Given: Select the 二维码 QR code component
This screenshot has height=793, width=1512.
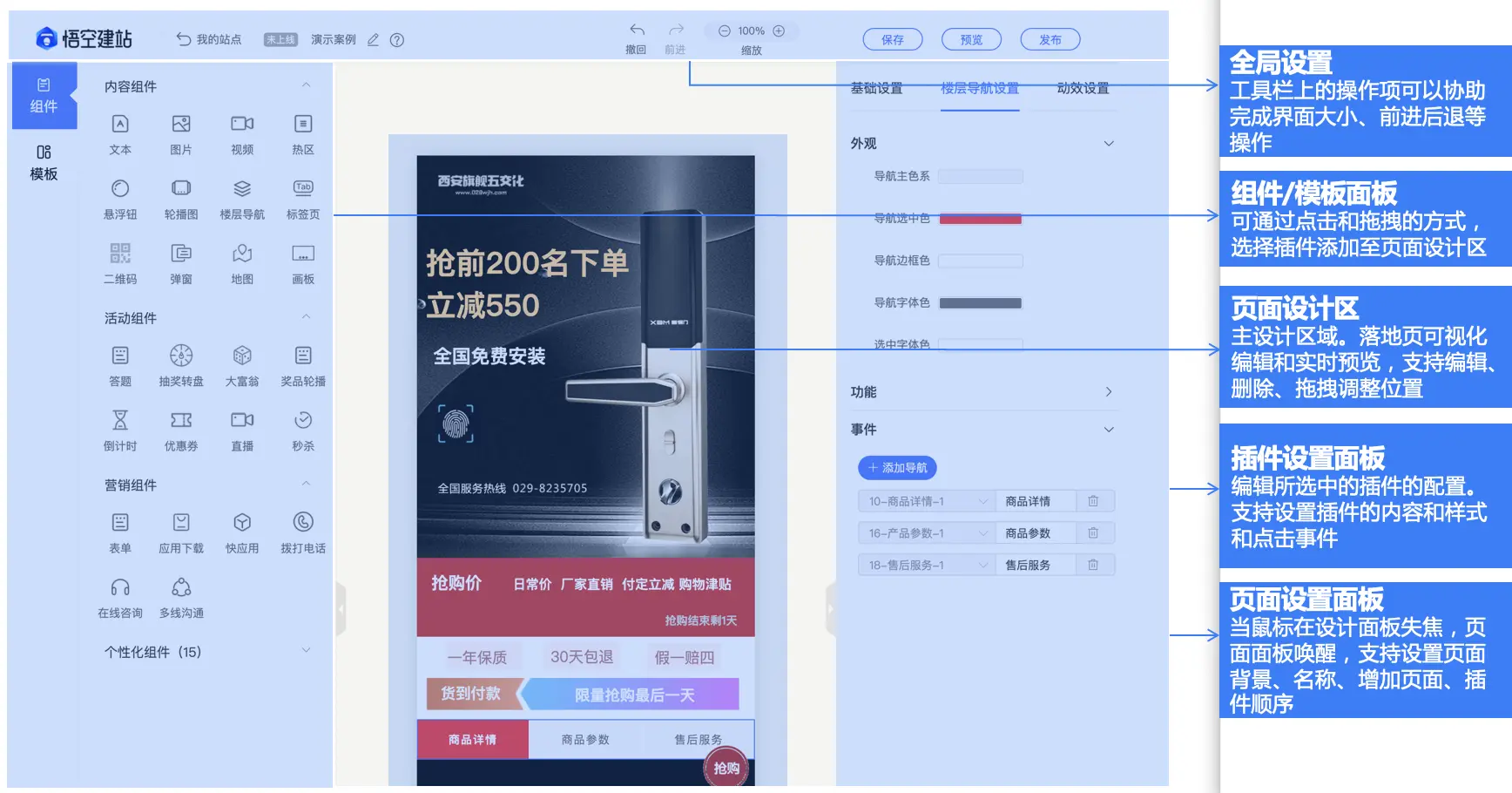Looking at the screenshot, I should click(x=119, y=253).
